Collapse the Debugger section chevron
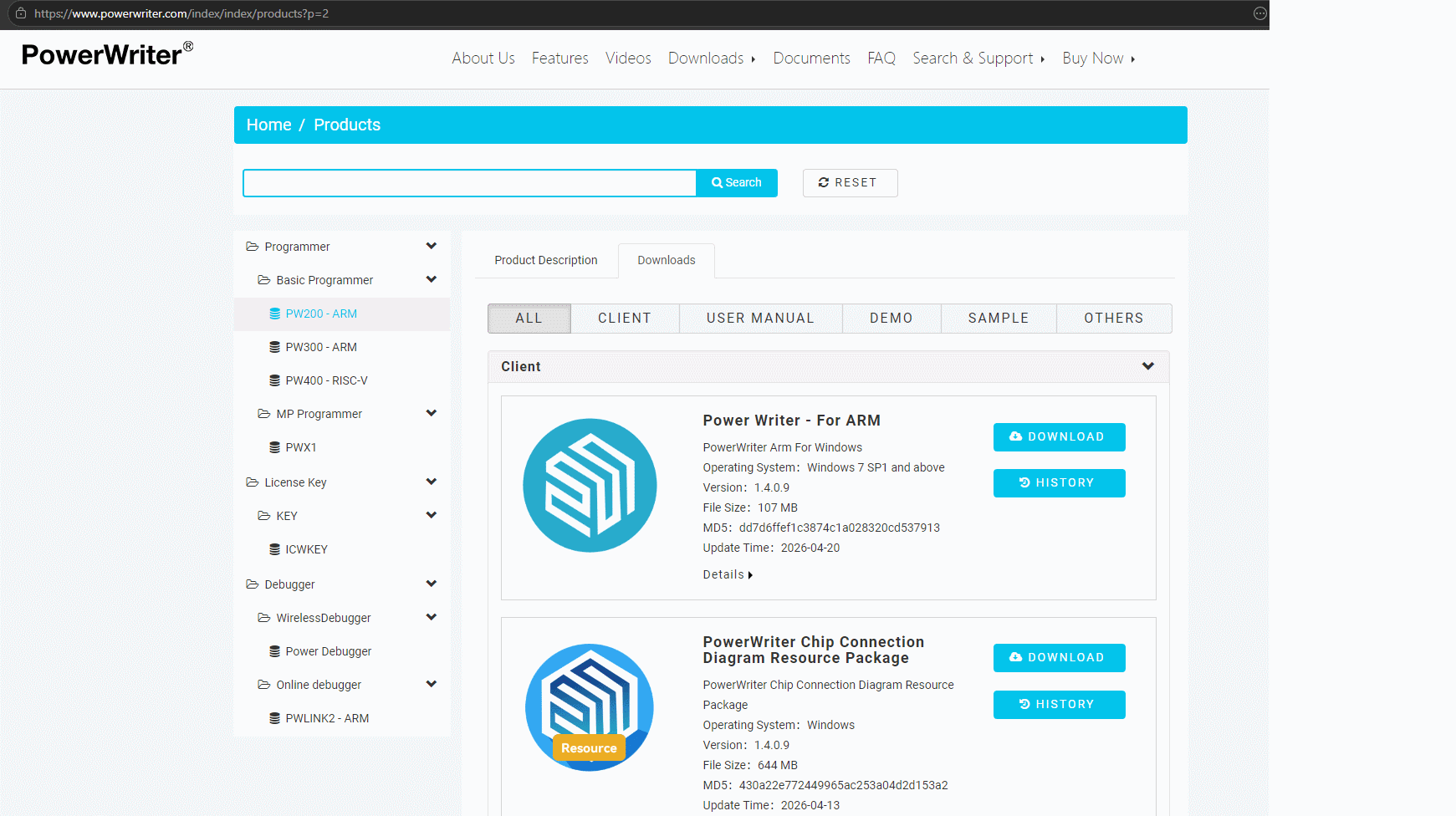Image resolution: width=1456 pixels, height=816 pixels. (432, 584)
